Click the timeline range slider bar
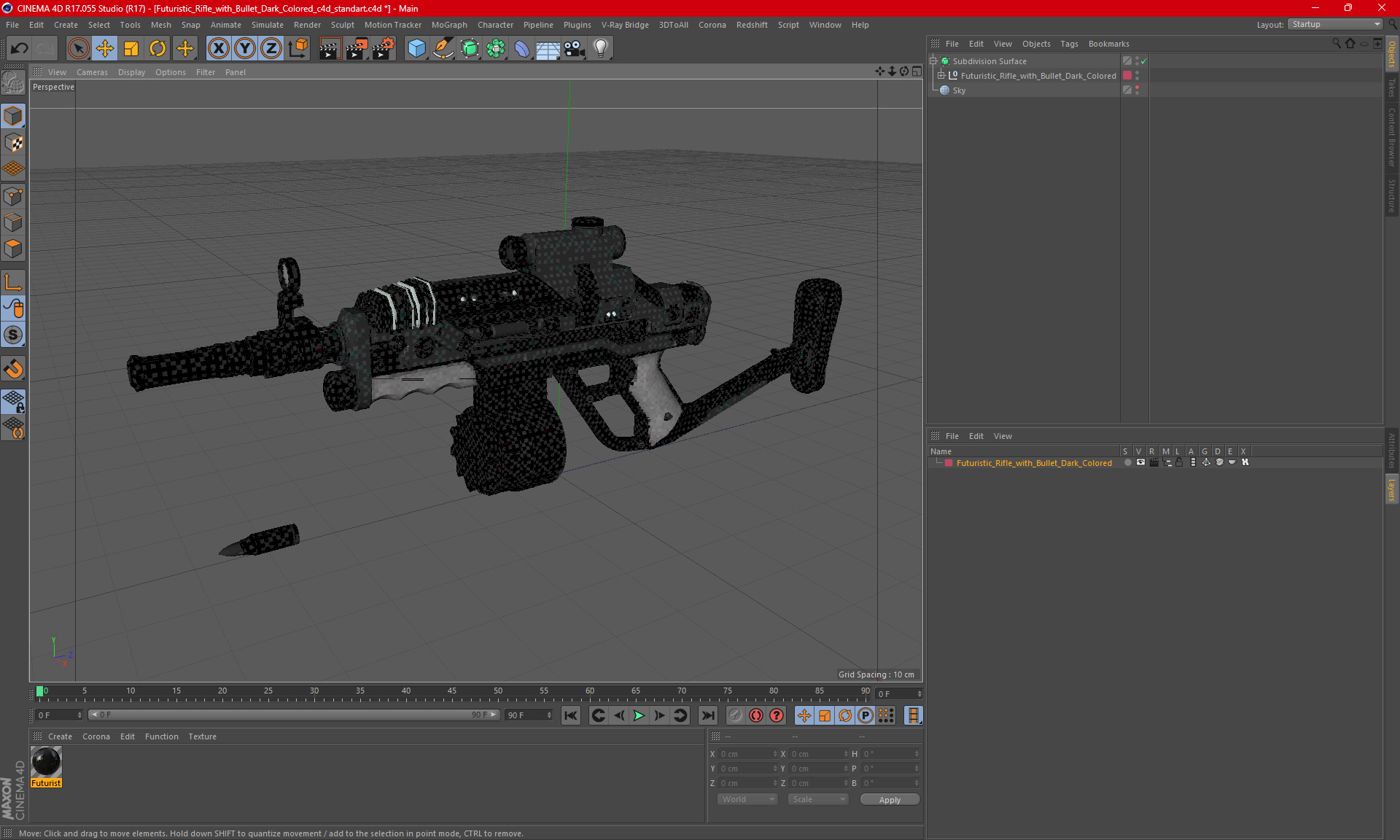Screen dimensions: 1400x840 point(294,715)
